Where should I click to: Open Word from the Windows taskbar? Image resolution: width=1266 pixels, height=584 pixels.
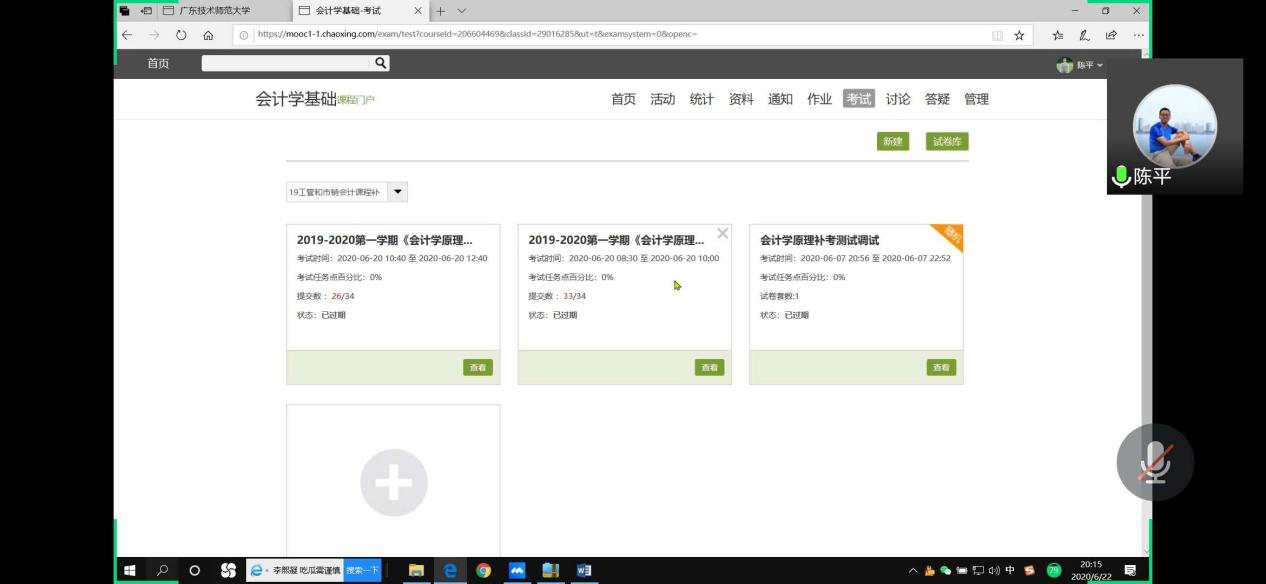pos(584,570)
